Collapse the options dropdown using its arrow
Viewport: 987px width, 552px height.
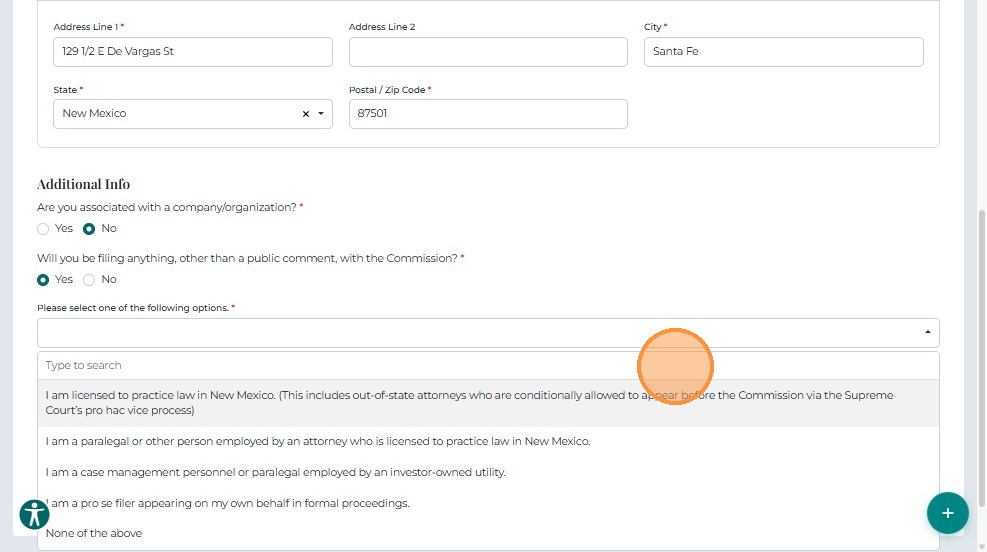point(926,332)
